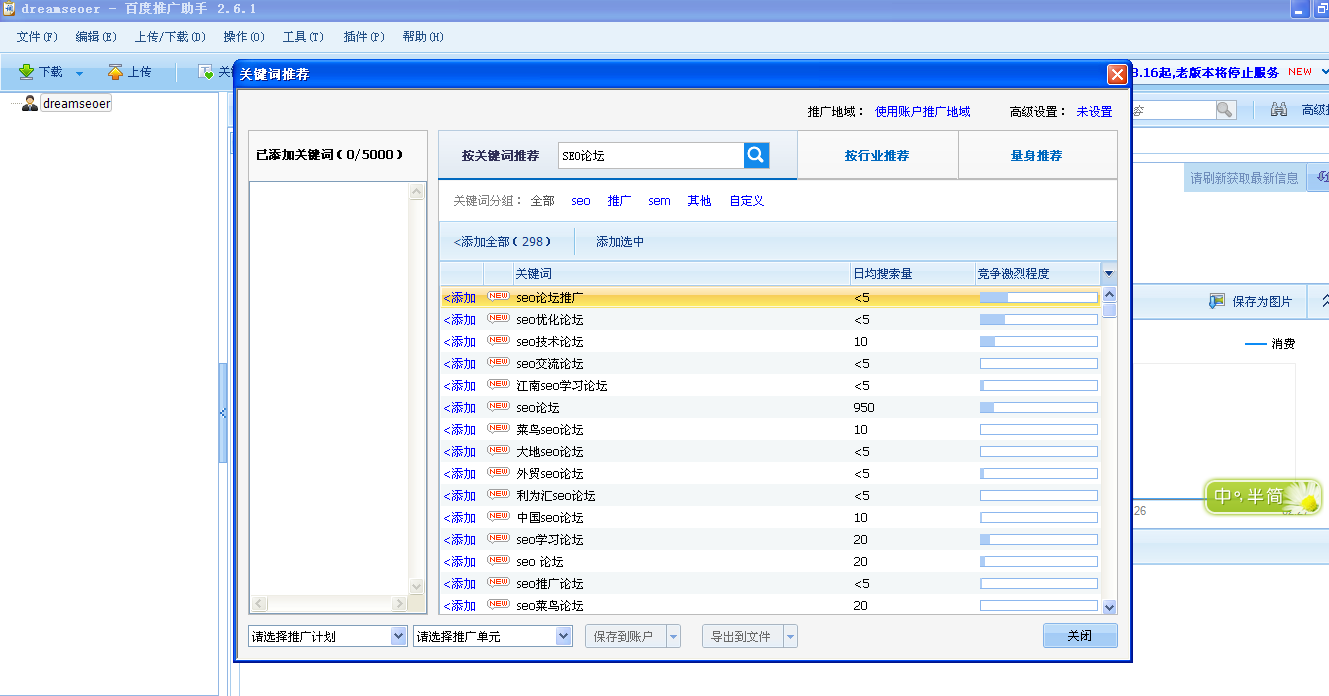Switch to the 量身推荐 tab
1329x696 pixels.
(x=1036, y=156)
